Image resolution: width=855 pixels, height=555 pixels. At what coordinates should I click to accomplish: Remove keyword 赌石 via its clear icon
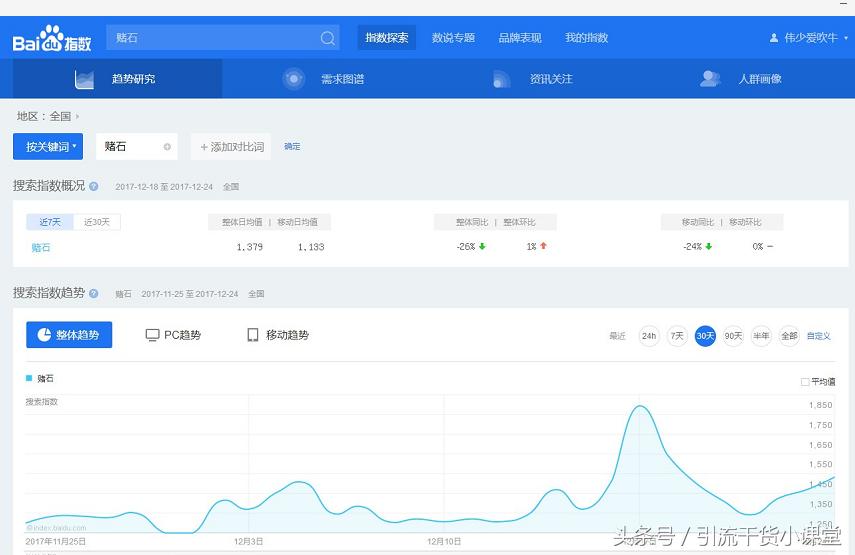167,147
